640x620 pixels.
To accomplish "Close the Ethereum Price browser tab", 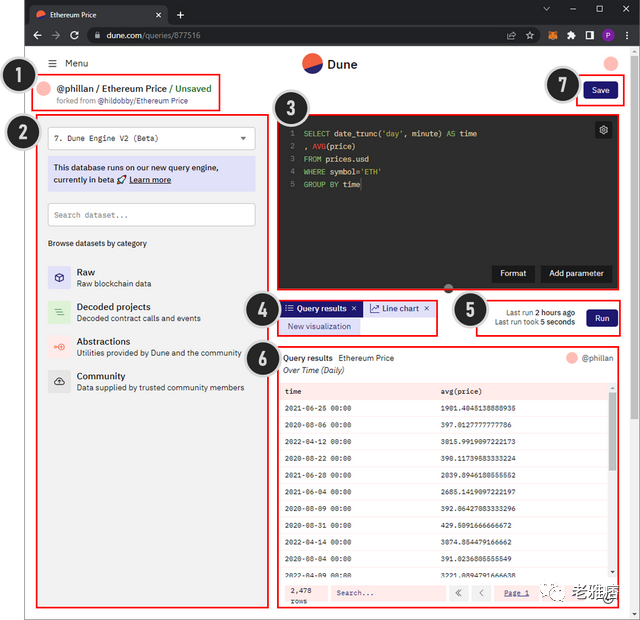I will point(158,15).
